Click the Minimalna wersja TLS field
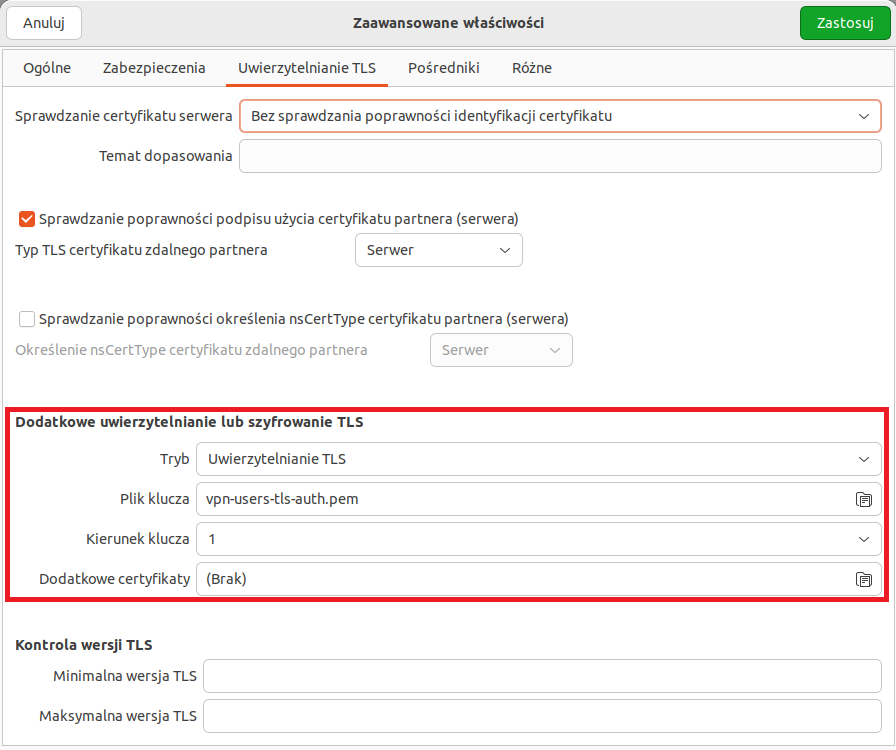Screen dimensions: 896x750 pyautogui.click(x=542, y=676)
